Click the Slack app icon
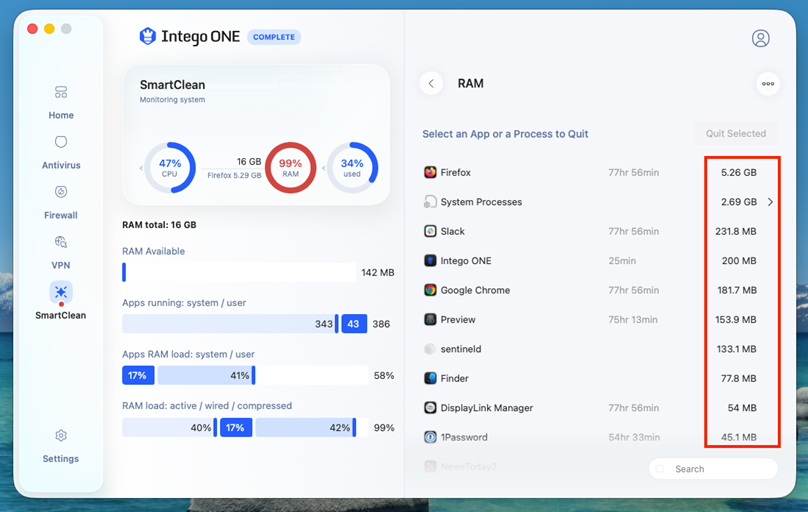 point(430,231)
